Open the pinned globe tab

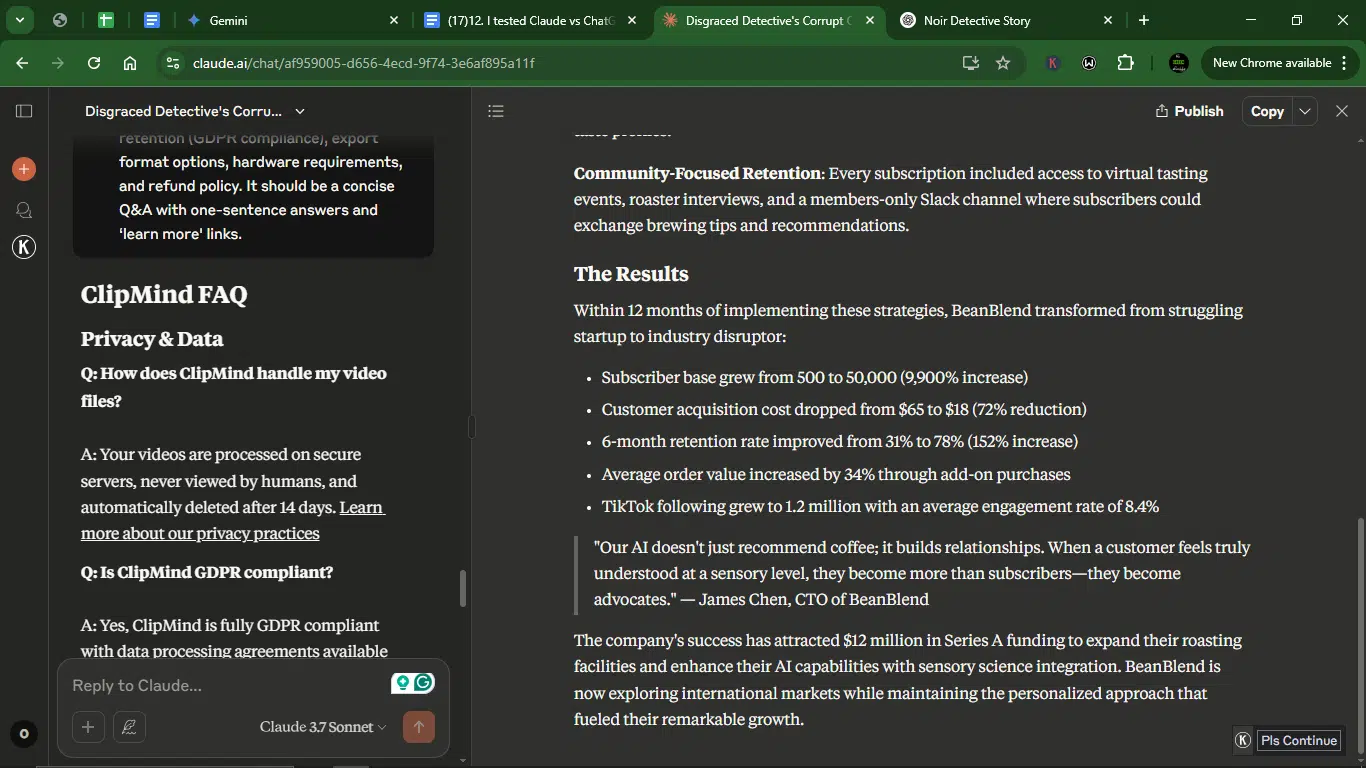point(60,20)
